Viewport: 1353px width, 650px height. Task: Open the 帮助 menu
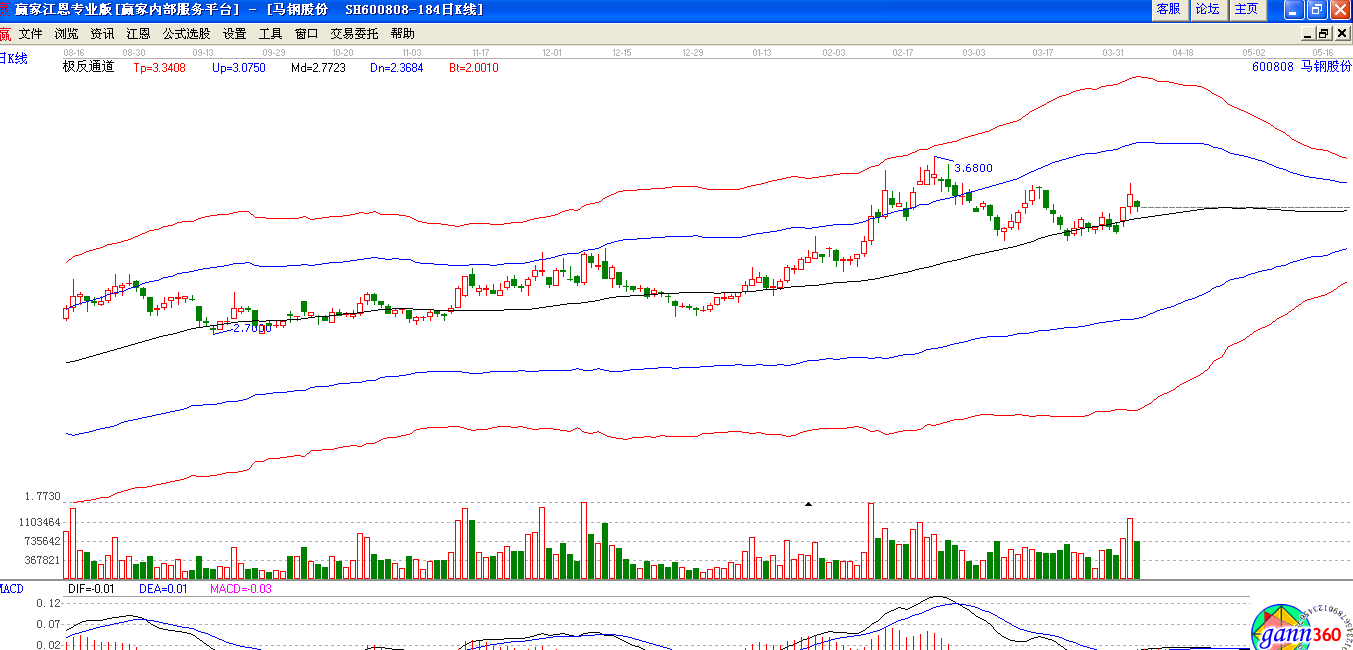click(x=402, y=33)
